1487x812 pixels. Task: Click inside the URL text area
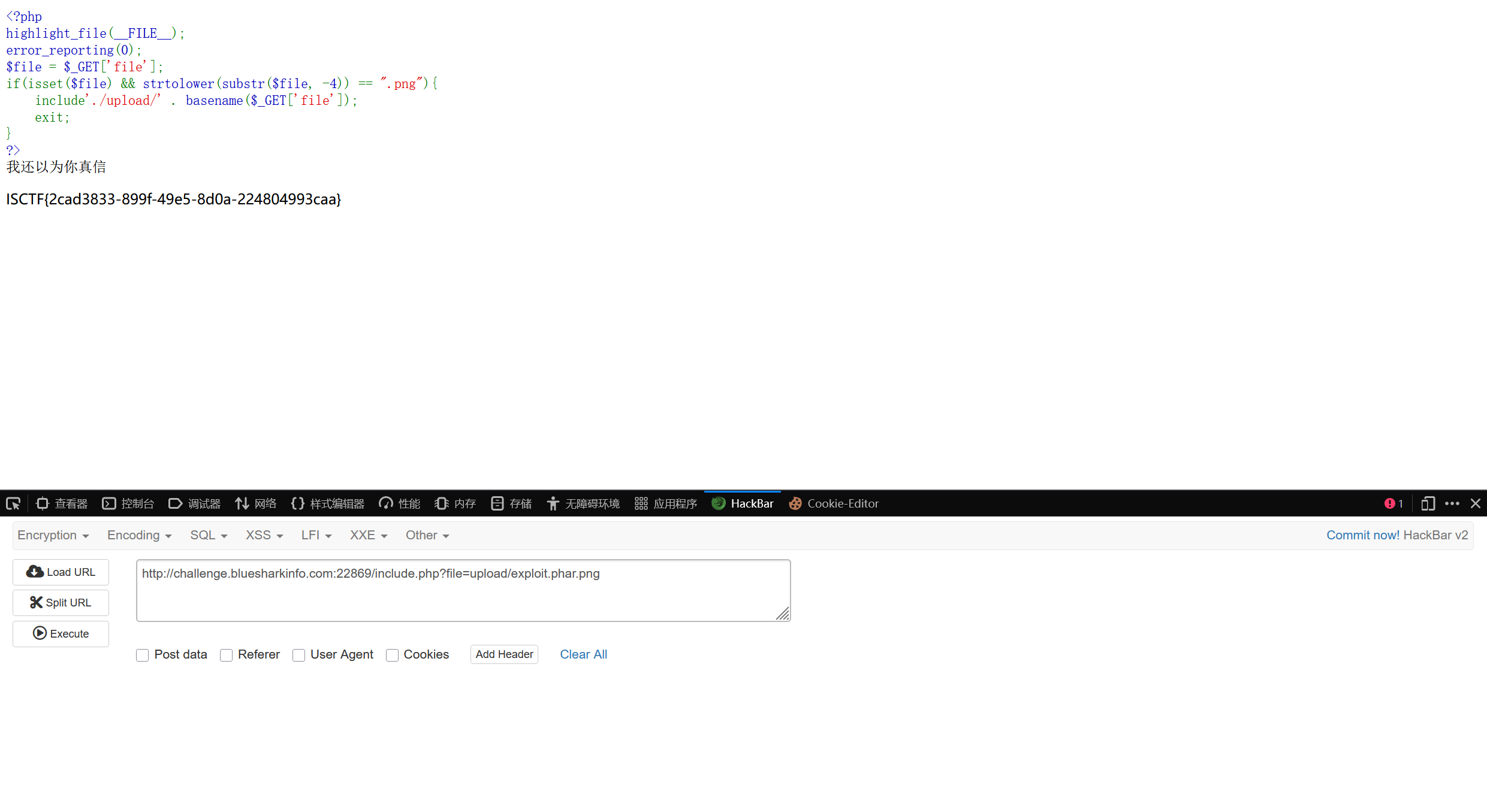(463, 590)
